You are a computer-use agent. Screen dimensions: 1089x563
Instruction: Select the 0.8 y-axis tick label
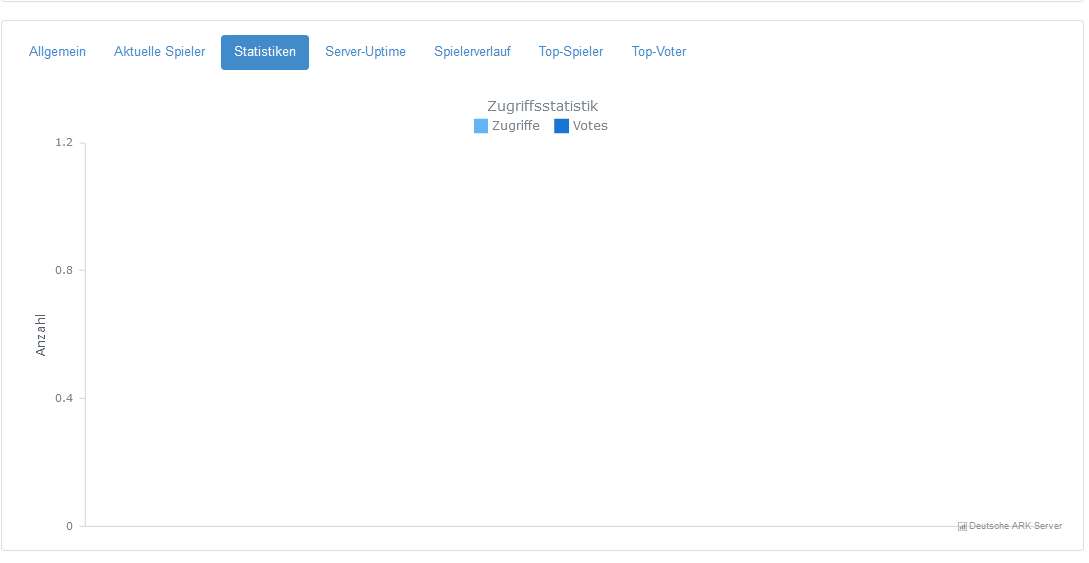[x=64, y=270]
